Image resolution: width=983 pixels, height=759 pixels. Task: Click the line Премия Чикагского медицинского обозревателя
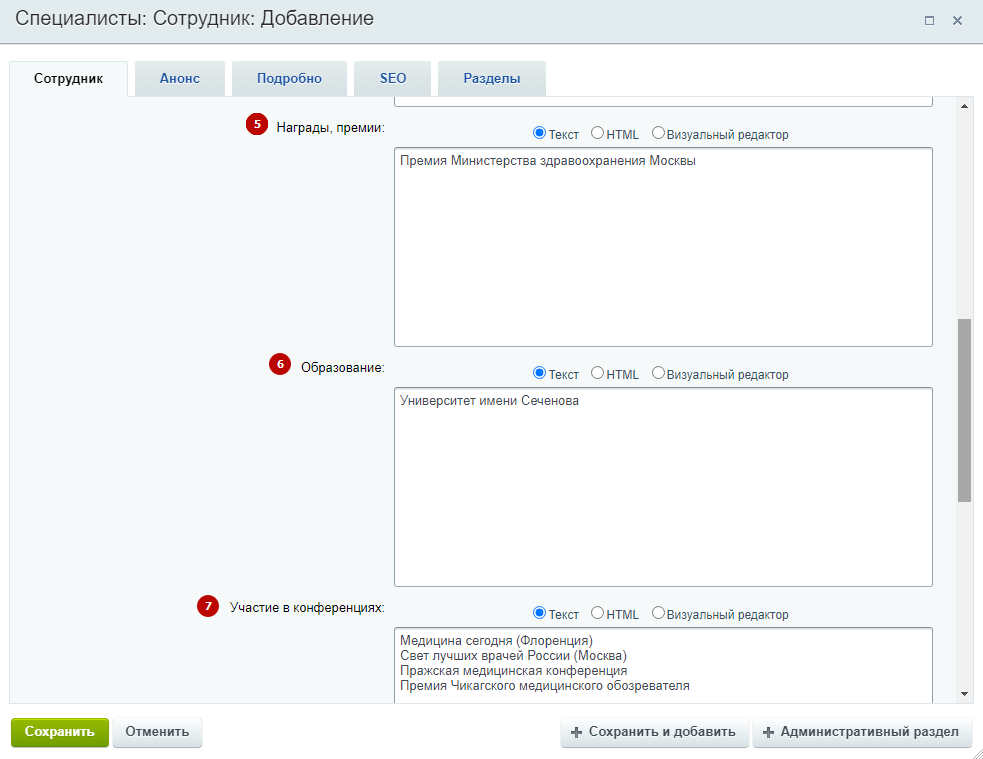[x=545, y=686]
